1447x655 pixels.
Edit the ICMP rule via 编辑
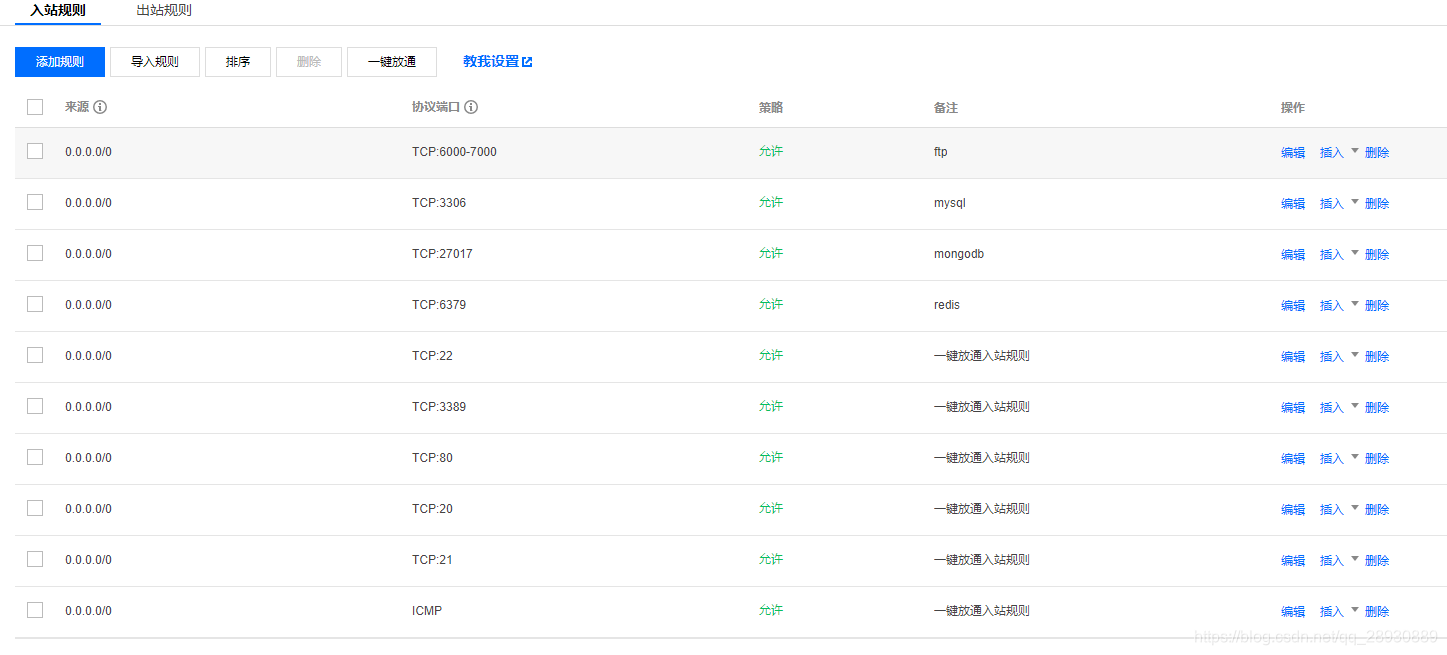click(1293, 612)
